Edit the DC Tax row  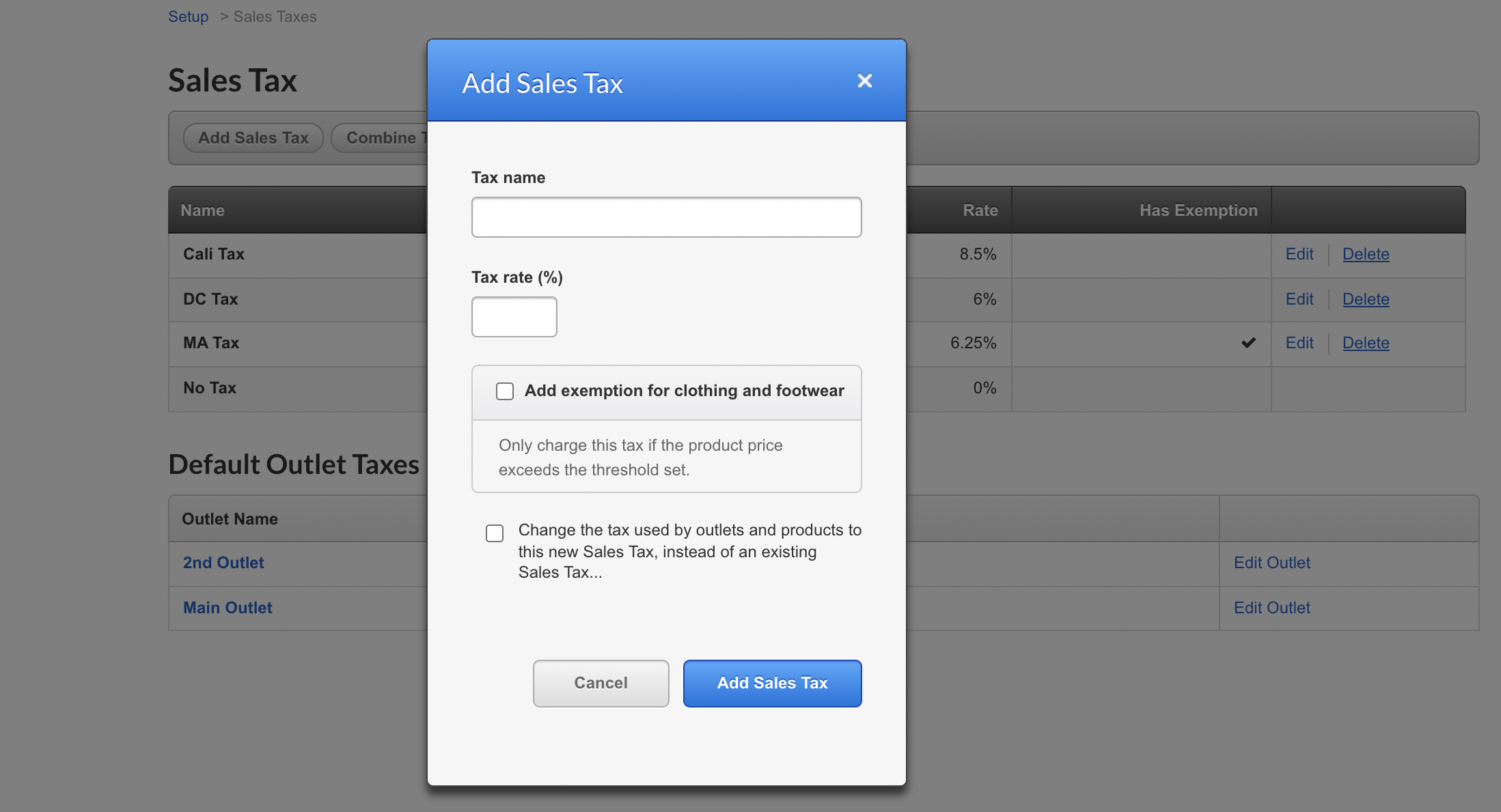pyautogui.click(x=1299, y=299)
